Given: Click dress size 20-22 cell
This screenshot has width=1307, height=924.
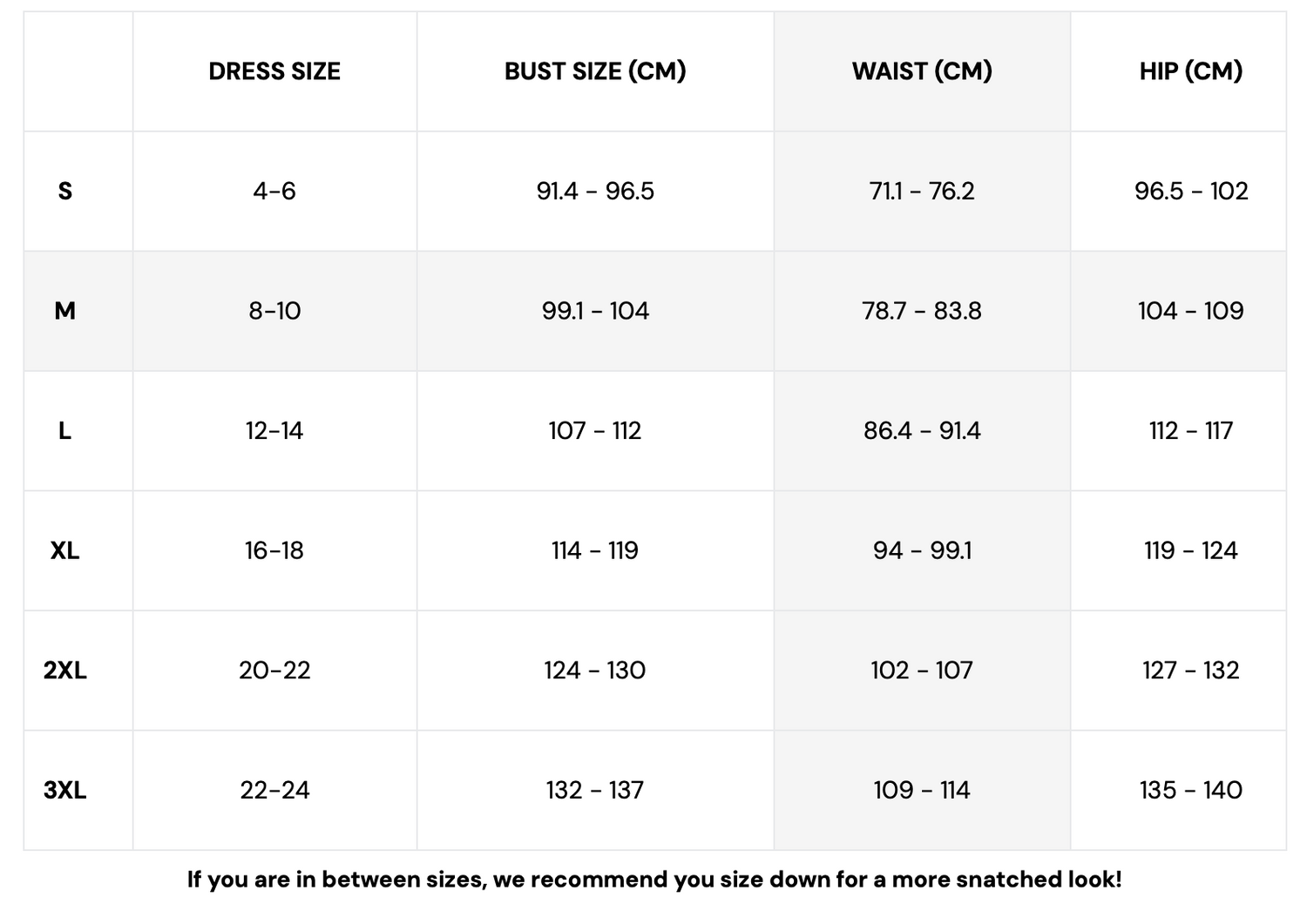Looking at the screenshot, I should [x=274, y=671].
